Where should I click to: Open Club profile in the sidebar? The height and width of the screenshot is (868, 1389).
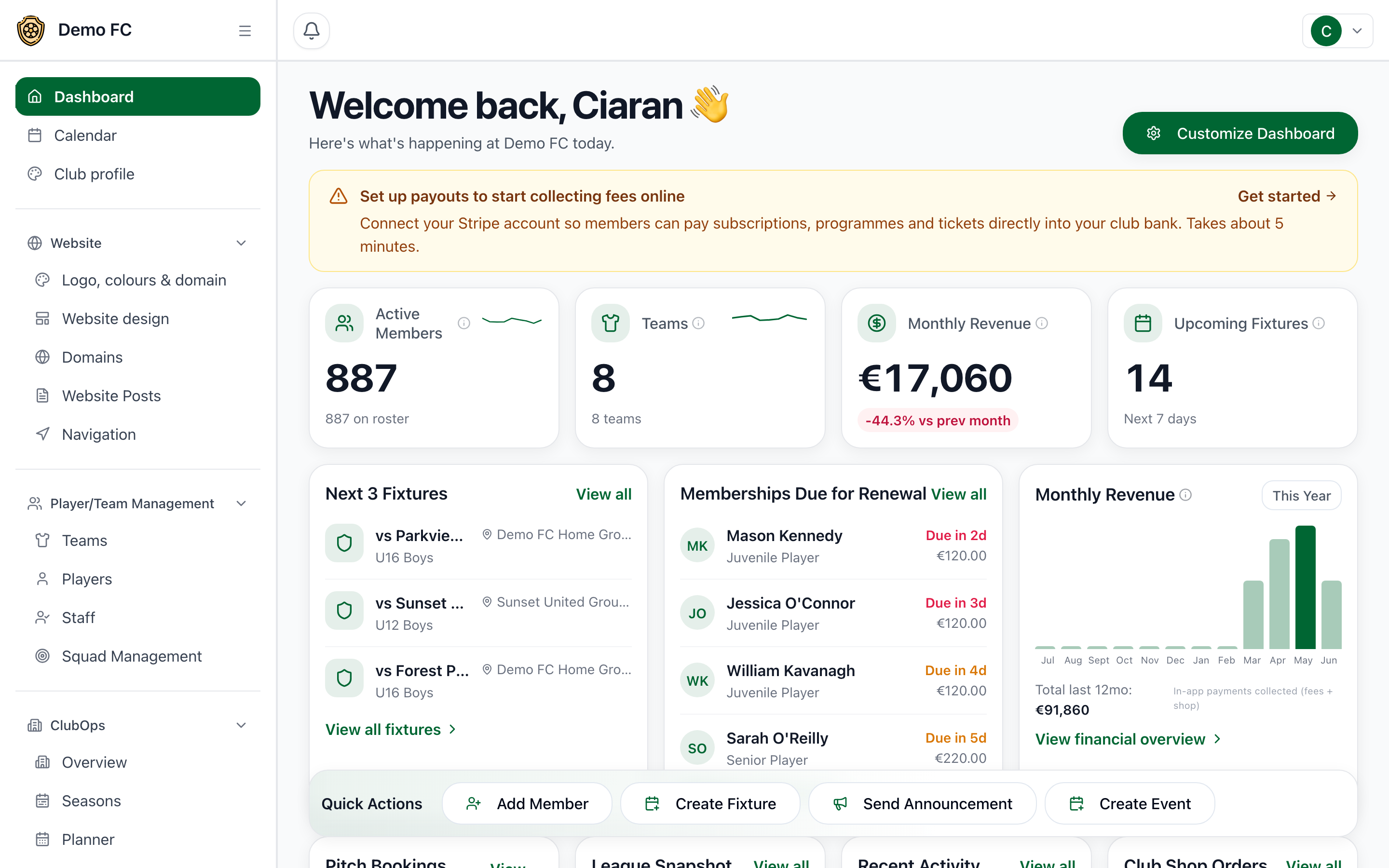click(138, 174)
